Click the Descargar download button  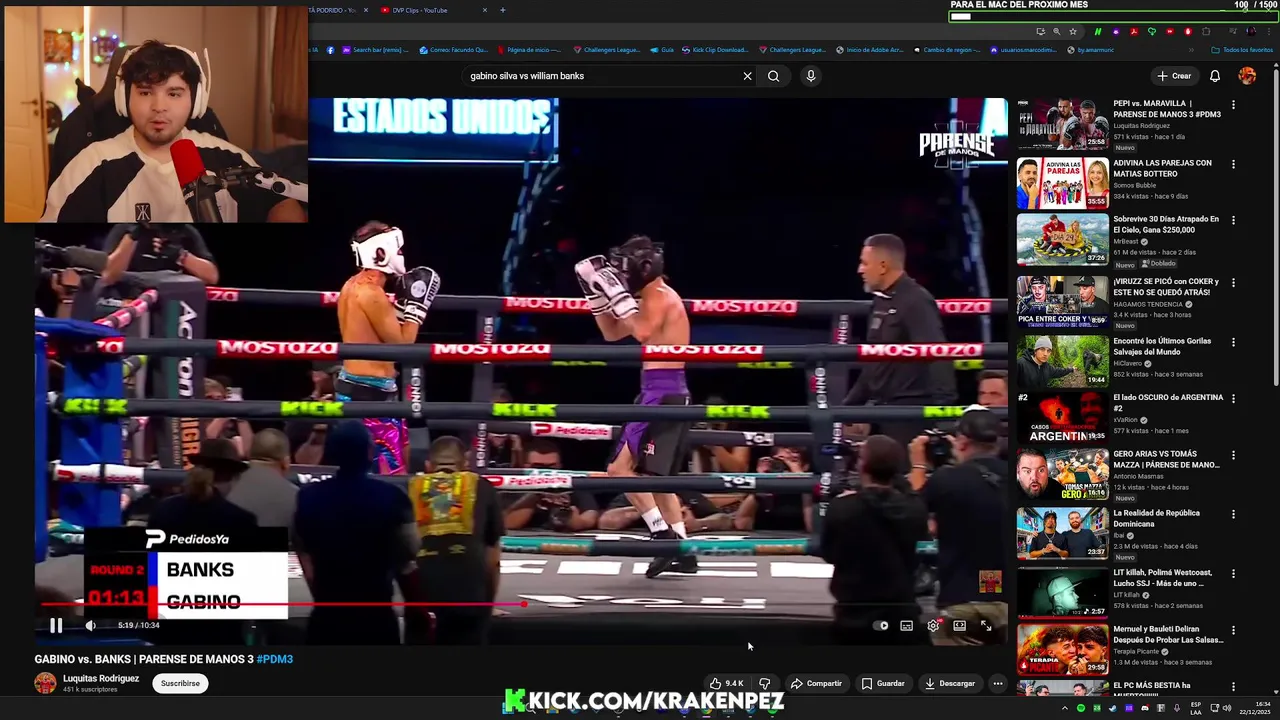tap(950, 684)
